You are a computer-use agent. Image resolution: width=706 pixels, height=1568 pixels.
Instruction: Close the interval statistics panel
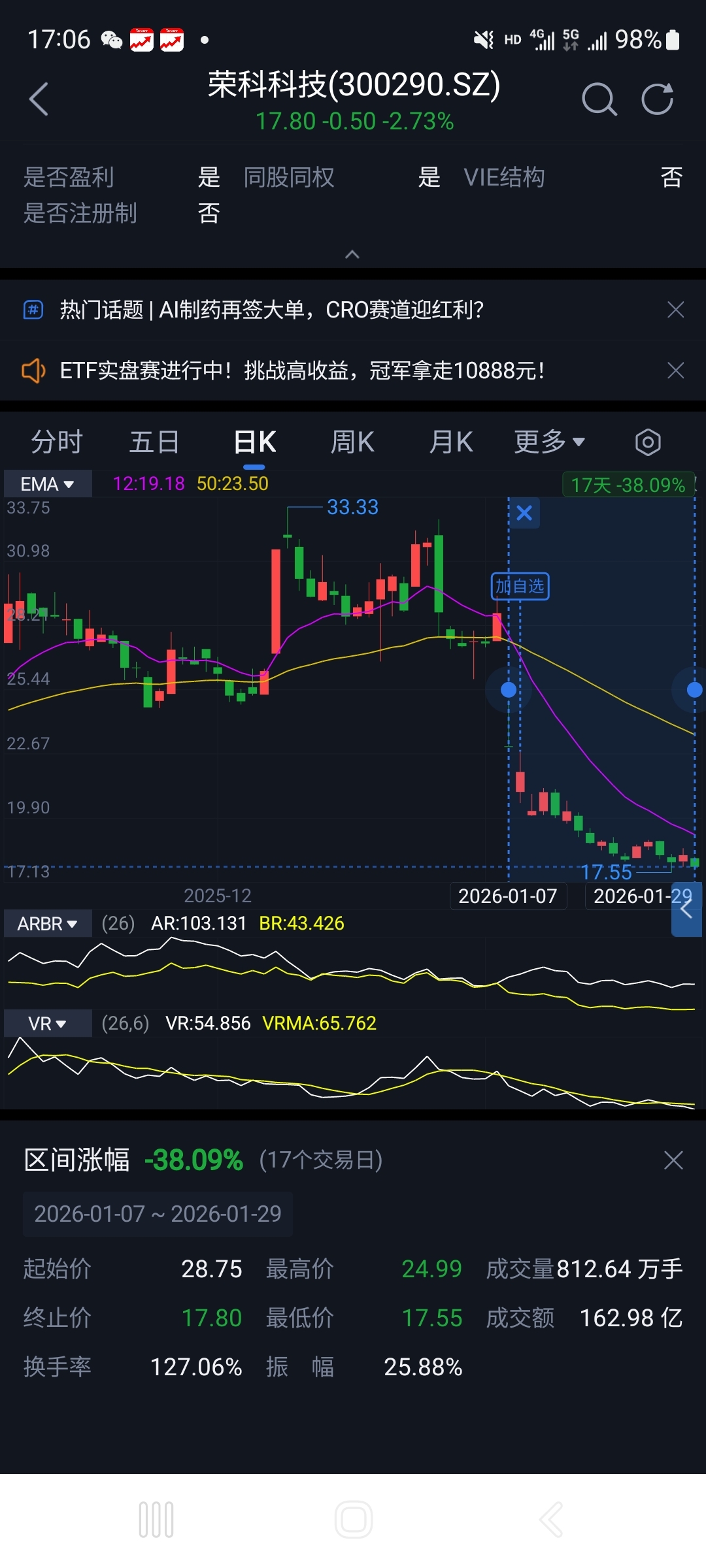pyautogui.click(x=673, y=1160)
